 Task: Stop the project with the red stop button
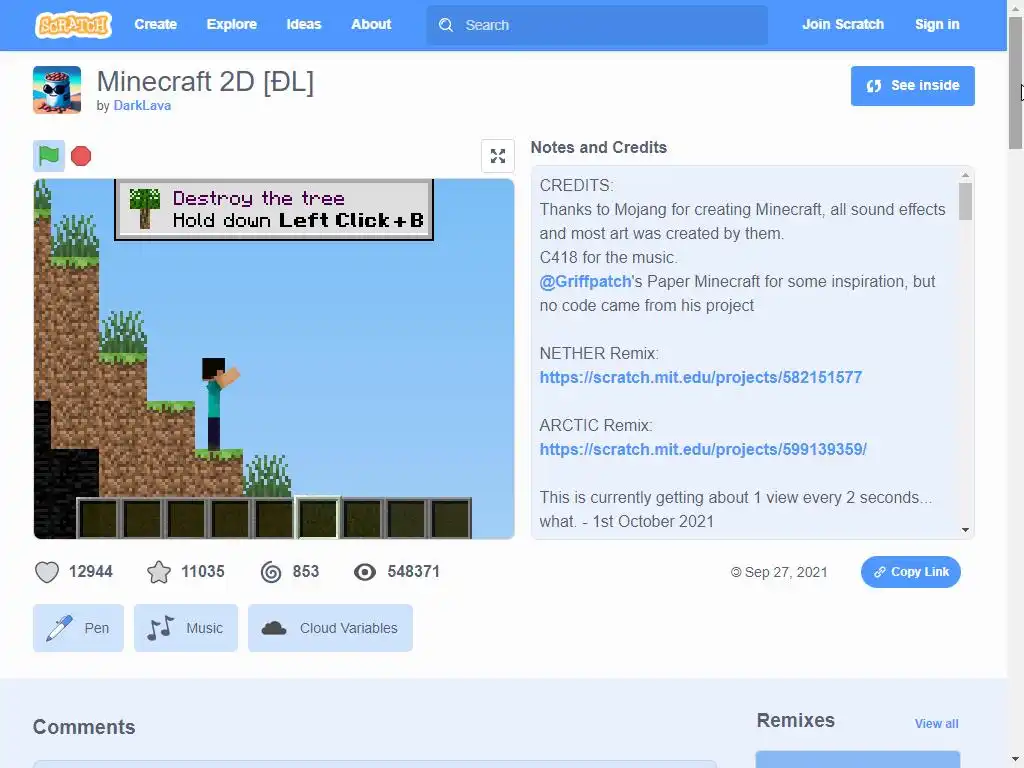coord(81,156)
